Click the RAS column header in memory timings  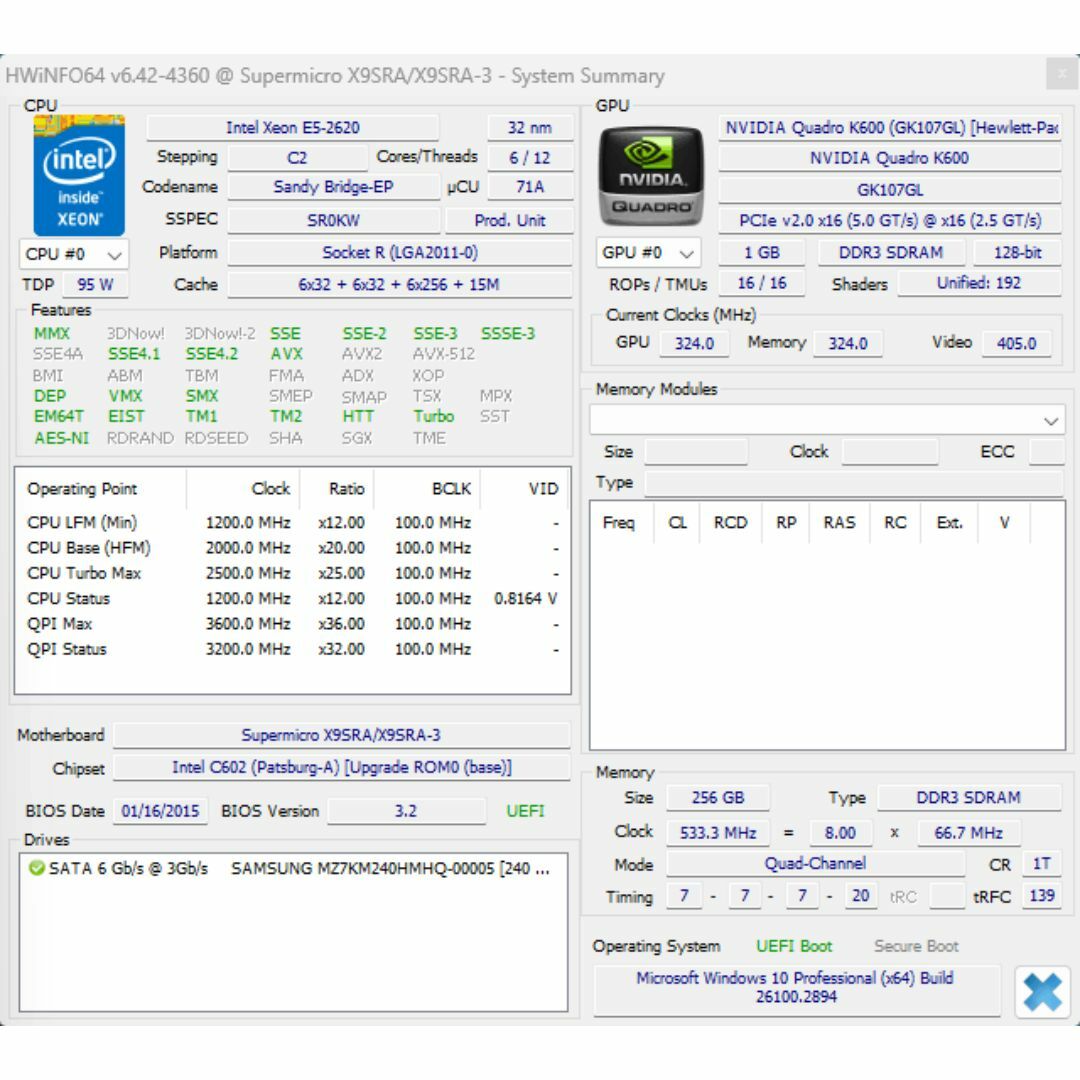coord(840,523)
